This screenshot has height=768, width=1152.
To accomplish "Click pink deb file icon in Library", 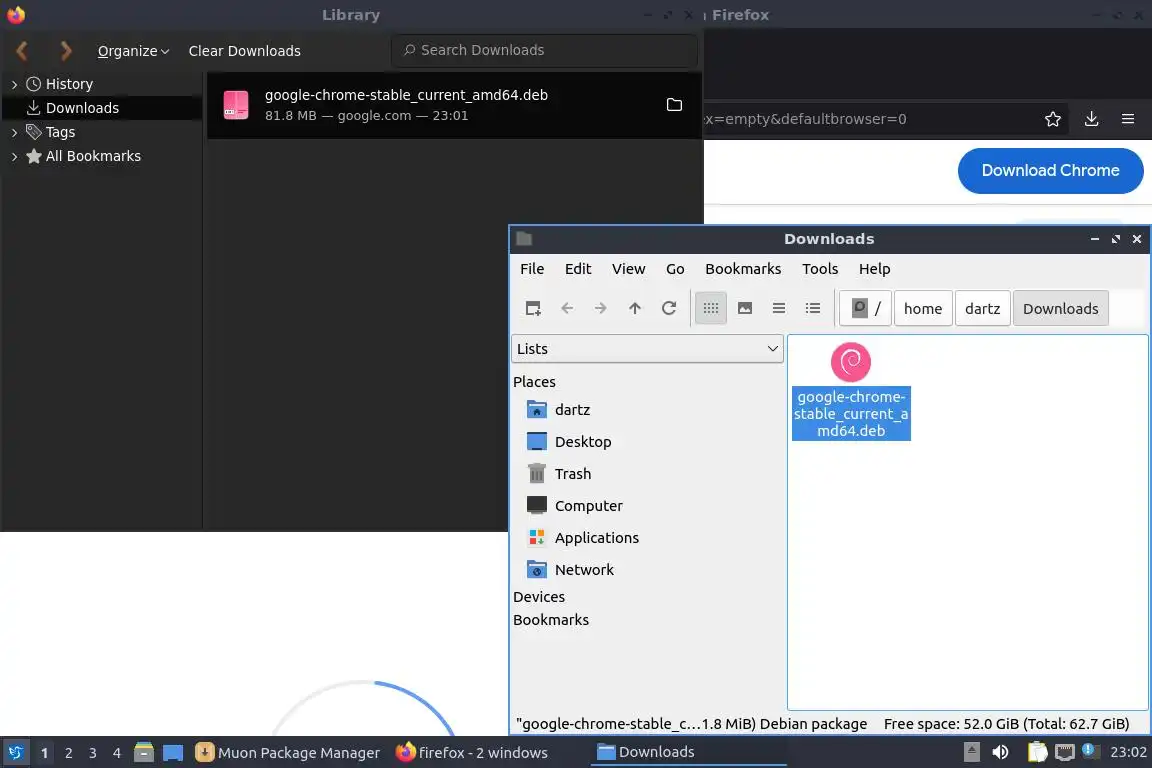I will (x=236, y=105).
